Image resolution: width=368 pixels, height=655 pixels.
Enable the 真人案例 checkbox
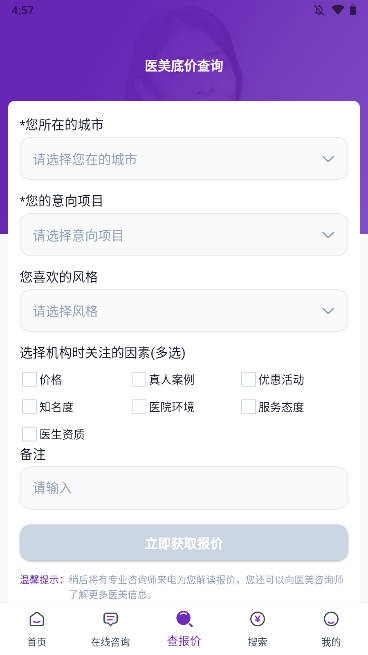coord(139,380)
